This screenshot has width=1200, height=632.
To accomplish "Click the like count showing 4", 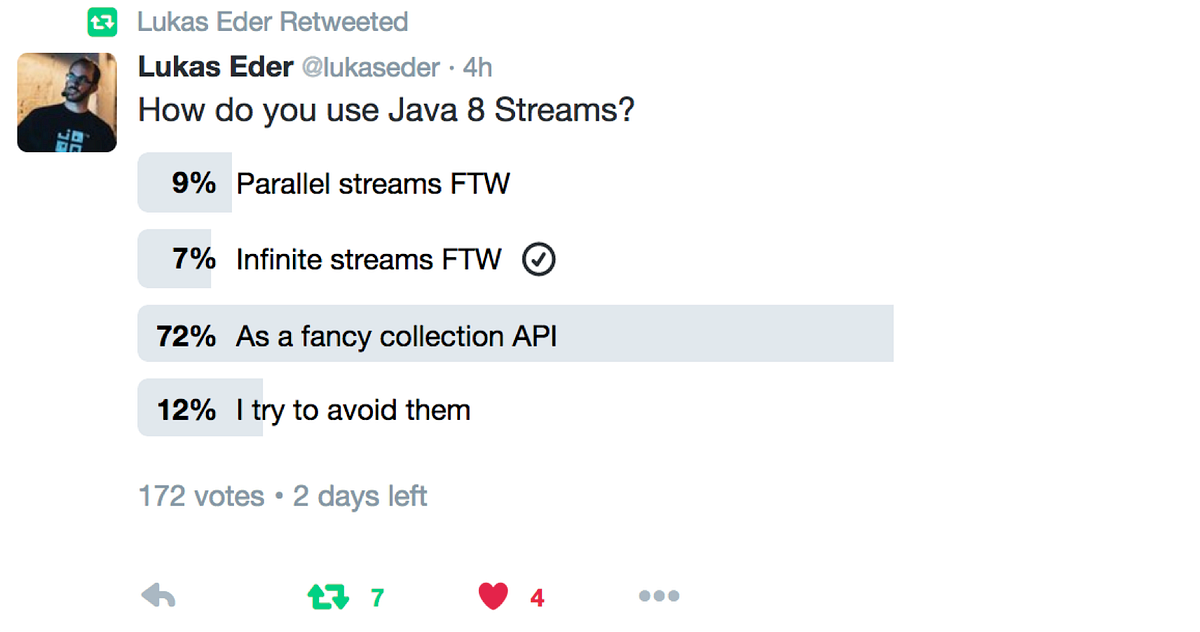I will click(536, 597).
